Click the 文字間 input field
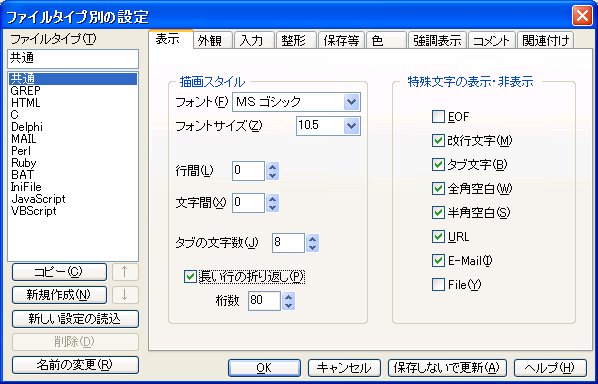This screenshot has width=598, height=384. pos(248,203)
